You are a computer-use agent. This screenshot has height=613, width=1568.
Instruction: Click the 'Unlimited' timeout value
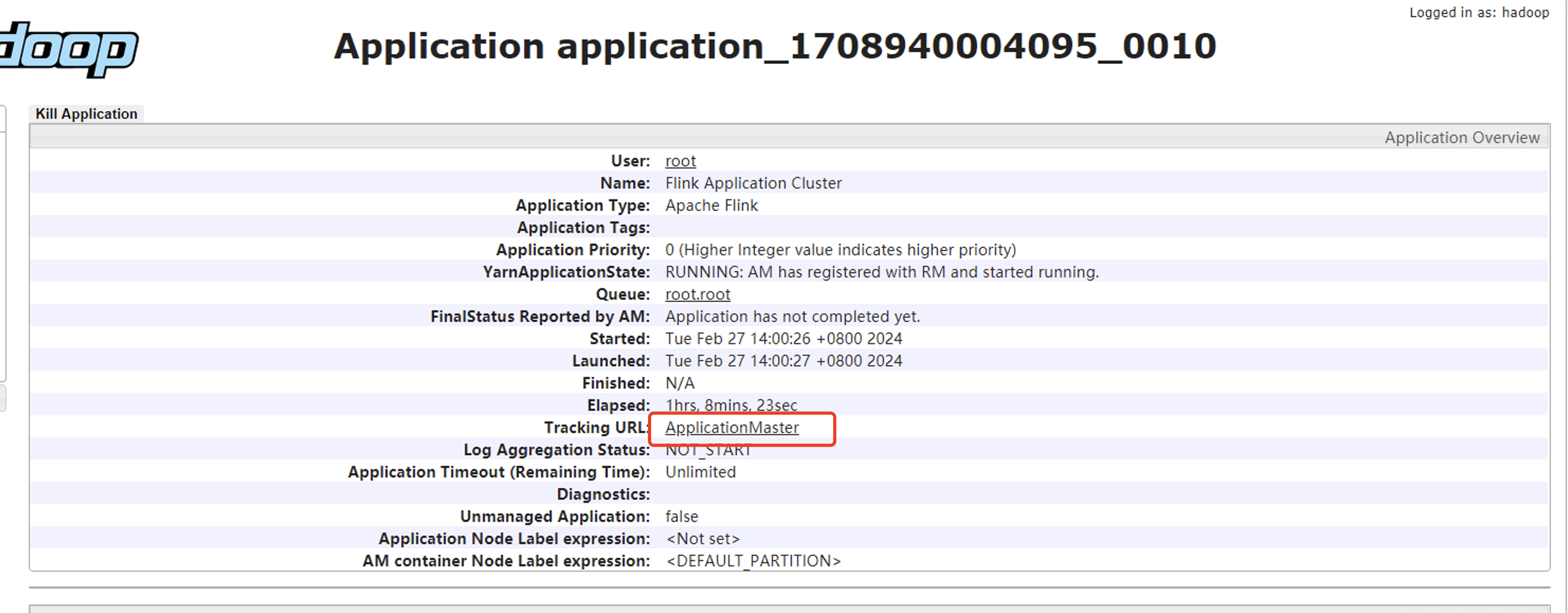(x=700, y=472)
